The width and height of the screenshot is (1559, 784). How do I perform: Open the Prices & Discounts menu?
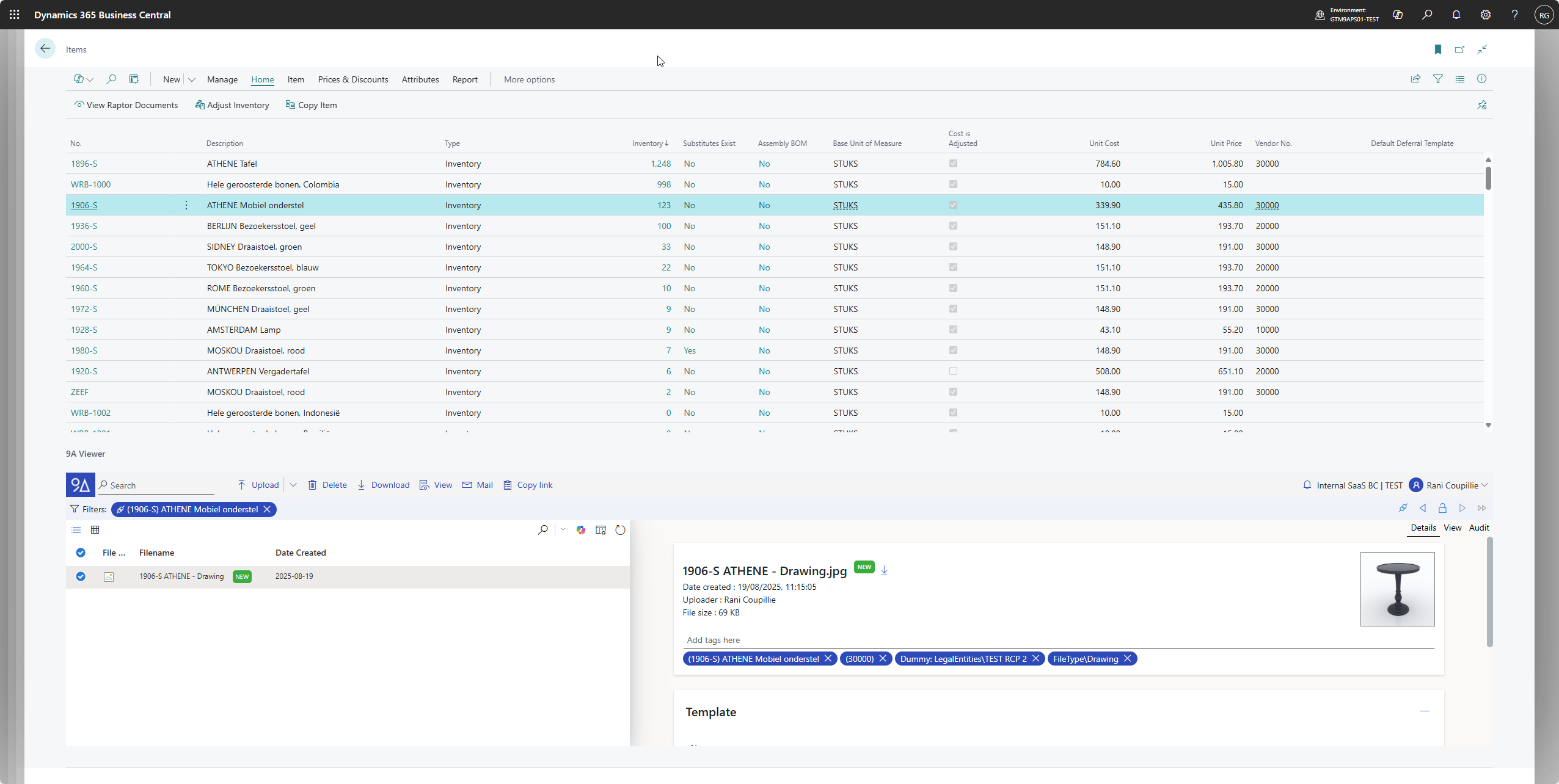click(352, 80)
